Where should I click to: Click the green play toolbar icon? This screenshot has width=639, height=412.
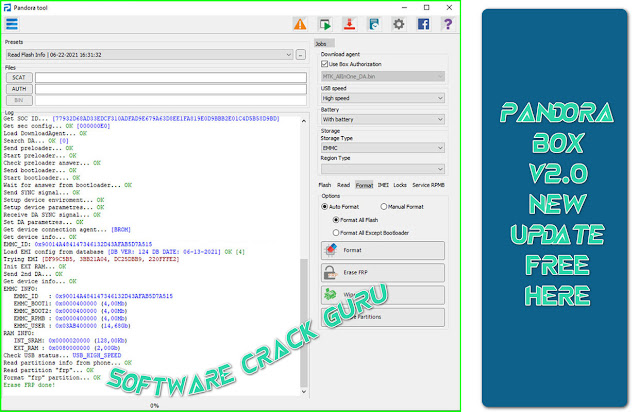(325, 24)
